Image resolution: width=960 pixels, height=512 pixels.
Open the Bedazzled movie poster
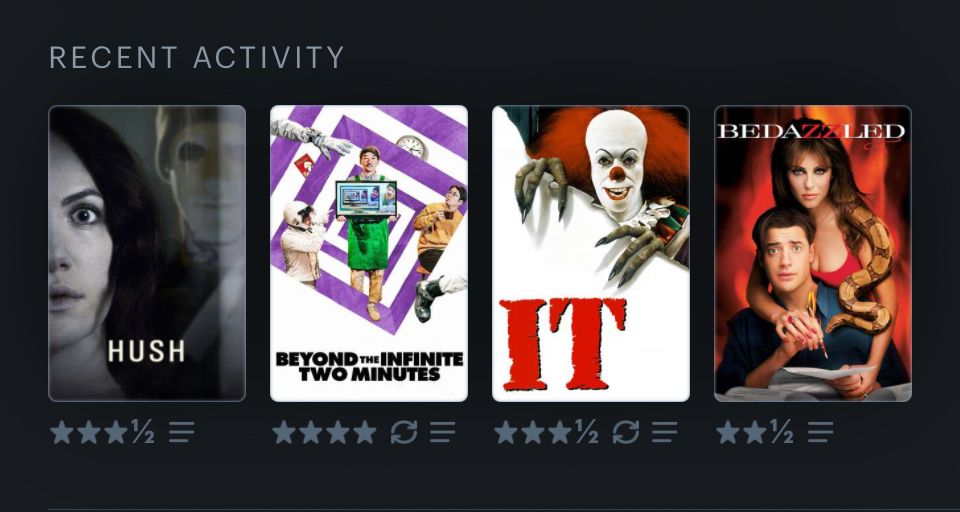click(x=813, y=254)
